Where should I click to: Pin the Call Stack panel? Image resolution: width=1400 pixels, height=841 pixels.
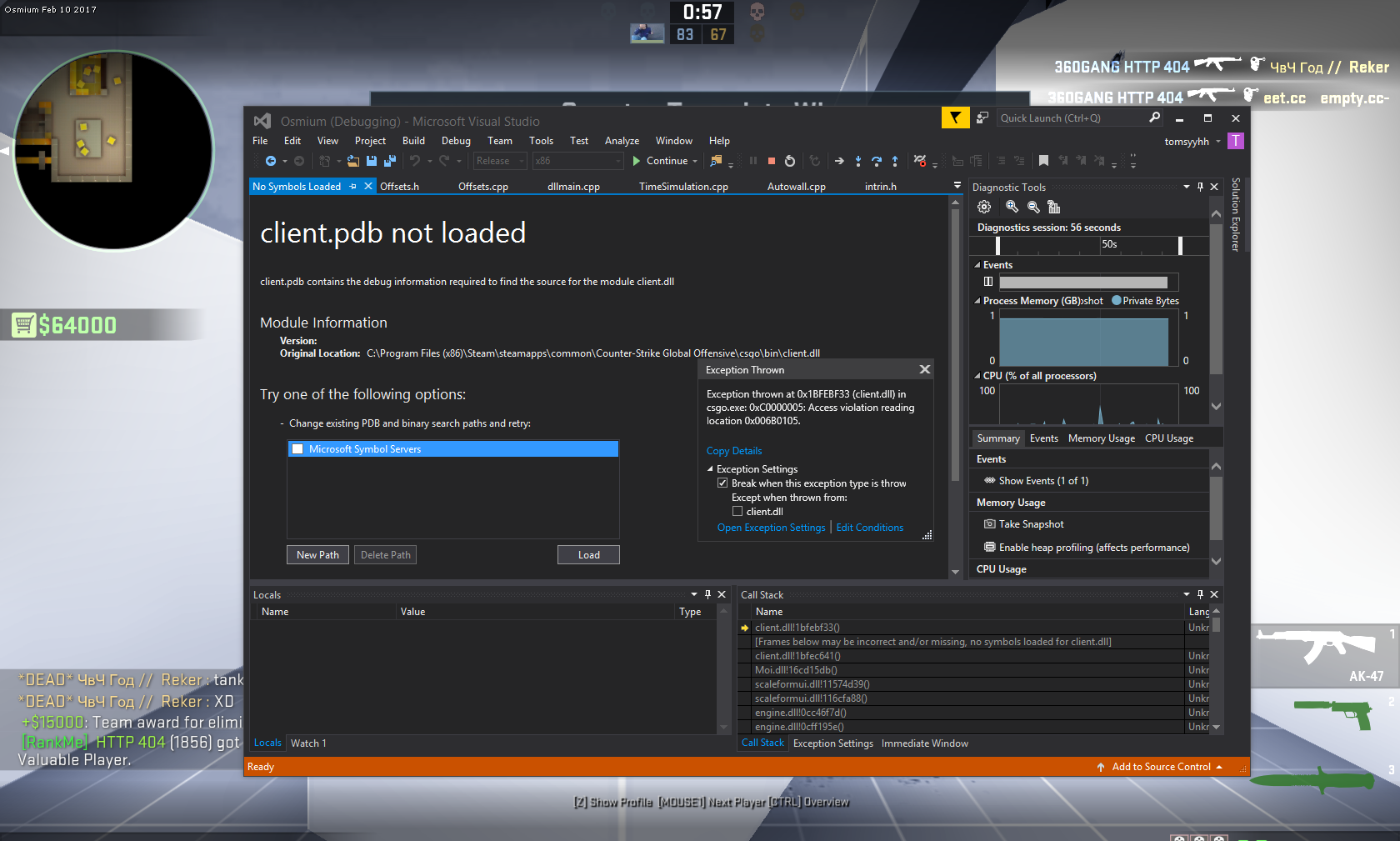1200,594
